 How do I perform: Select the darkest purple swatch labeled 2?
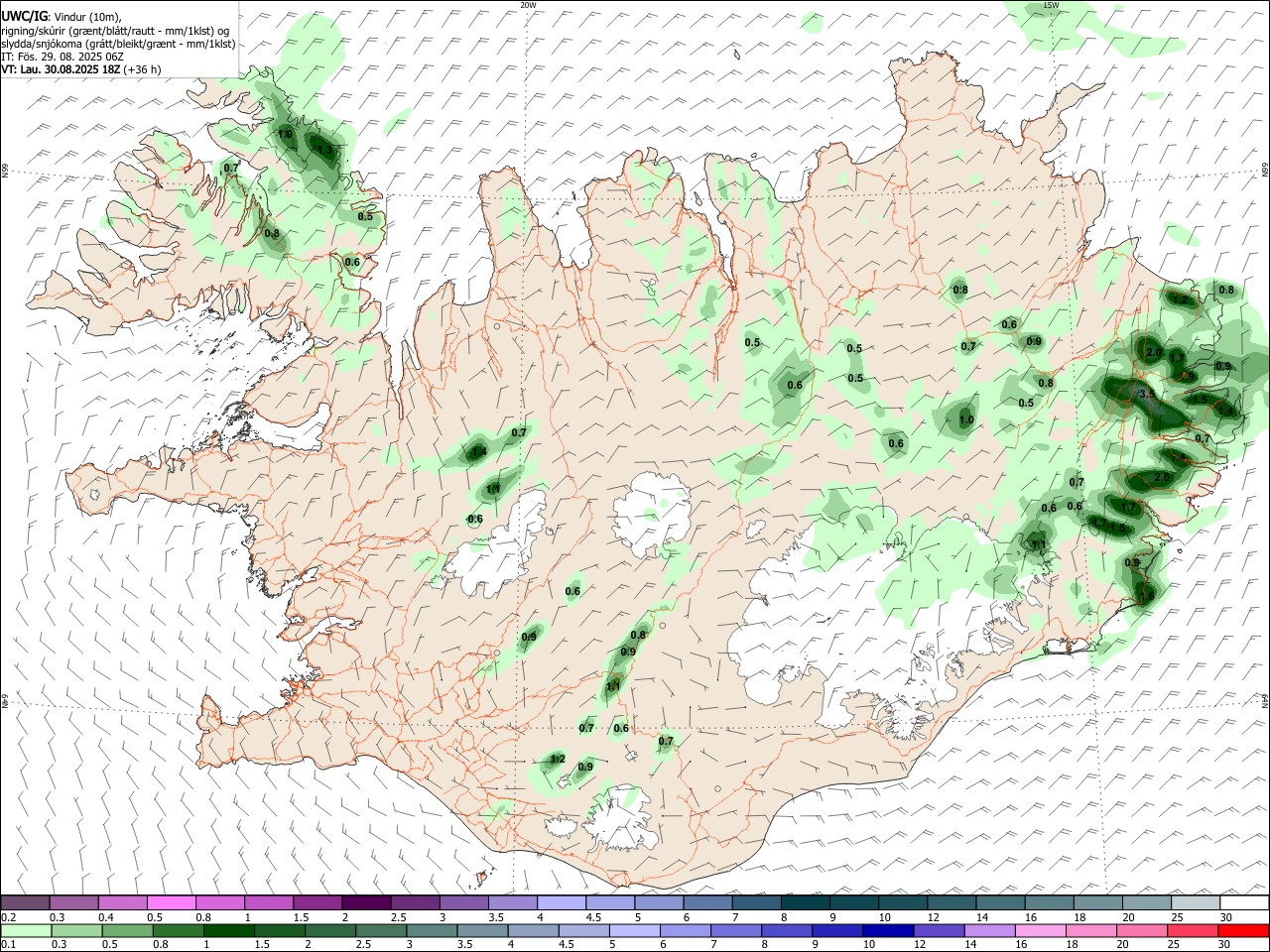(x=366, y=902)
